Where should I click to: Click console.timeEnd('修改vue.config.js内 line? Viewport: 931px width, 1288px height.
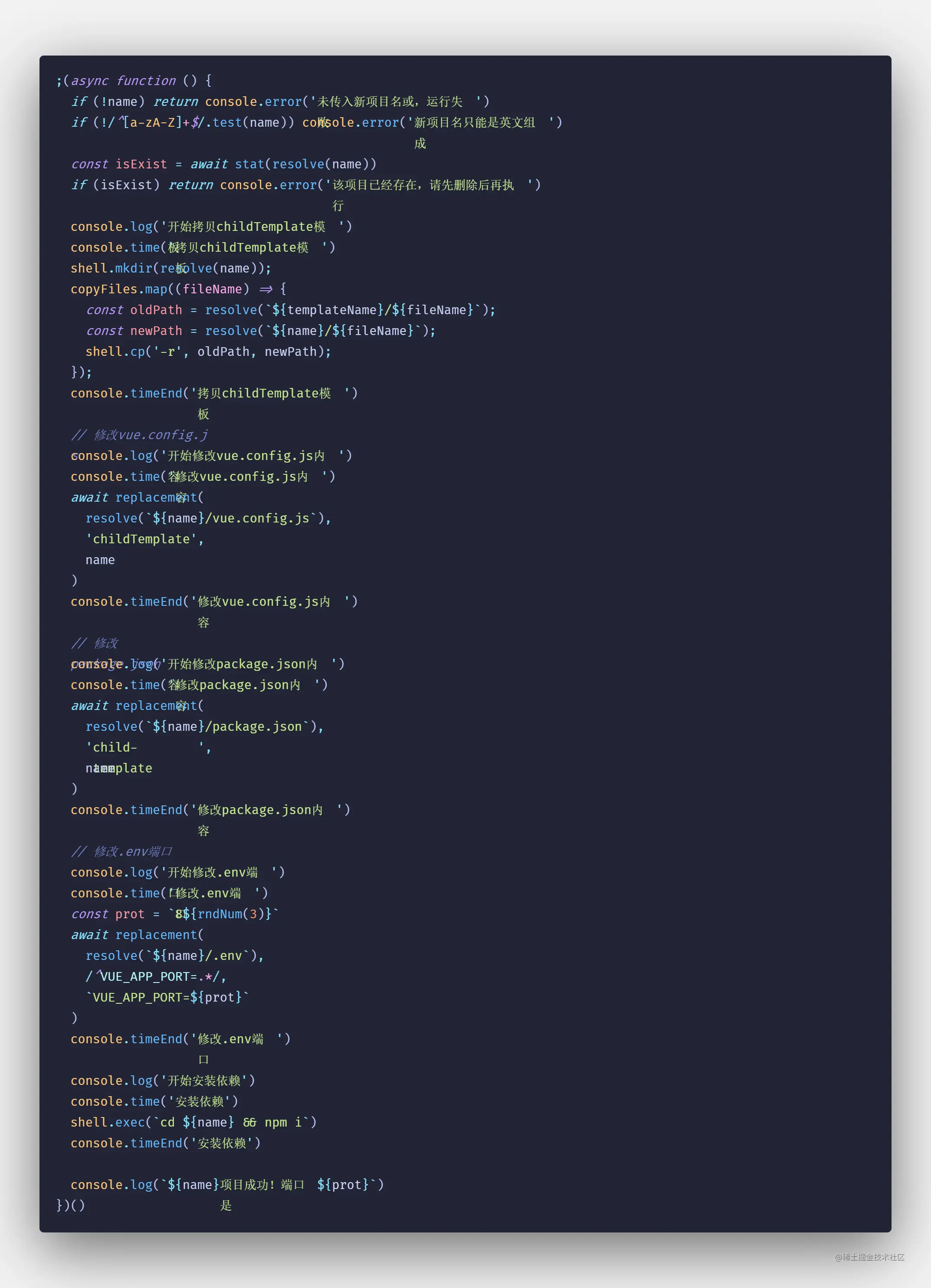click(214, 601)
